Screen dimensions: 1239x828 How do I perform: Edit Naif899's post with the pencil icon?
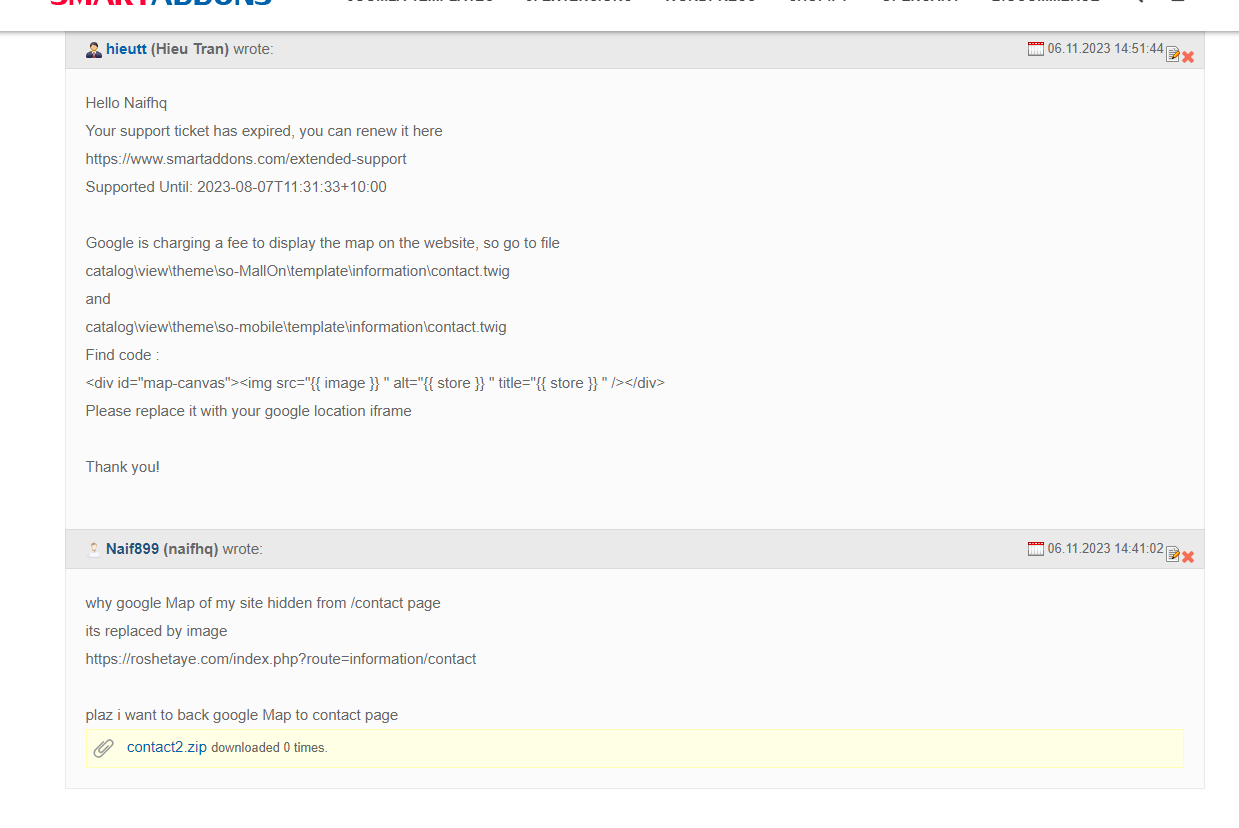click(x=1173, y=555)
